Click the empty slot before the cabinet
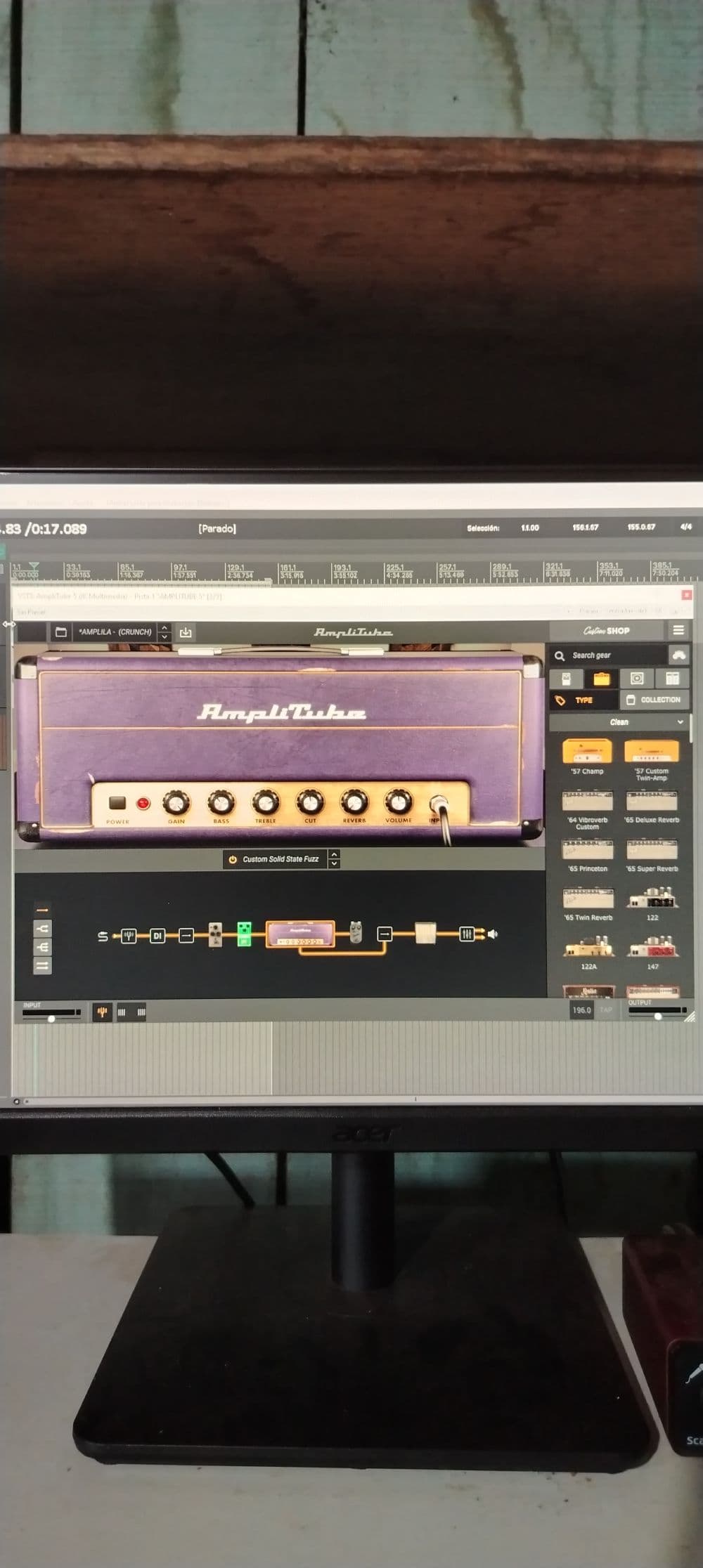 (x=385, y=934)
